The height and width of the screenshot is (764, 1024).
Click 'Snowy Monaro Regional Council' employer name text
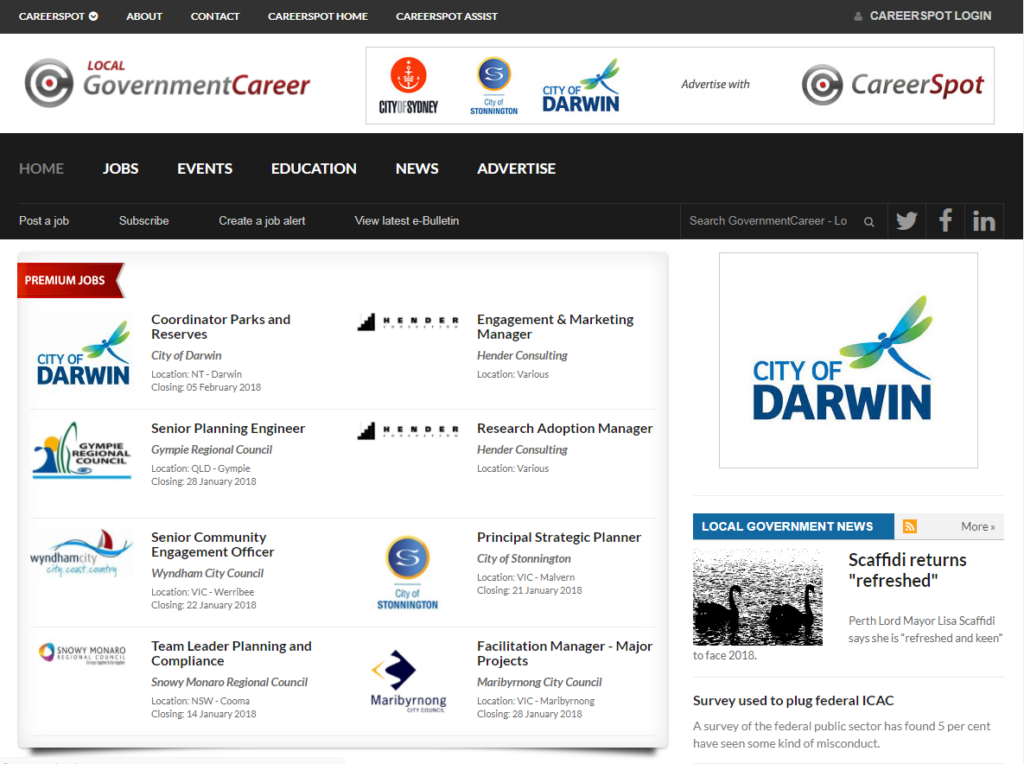229,682
